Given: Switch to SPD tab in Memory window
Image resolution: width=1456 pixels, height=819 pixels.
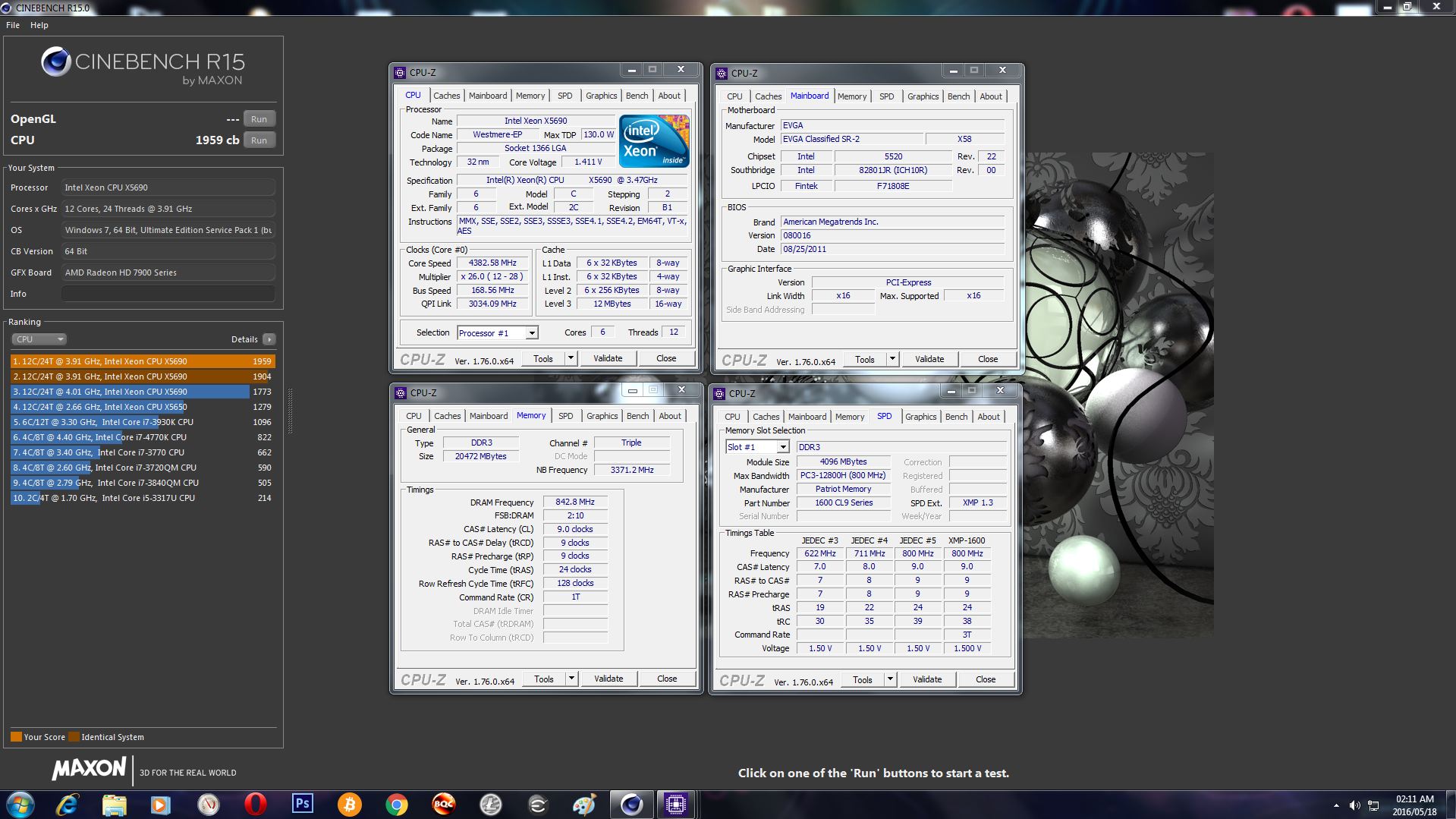Looking at the screenshot, I should [x=565, y=416].
